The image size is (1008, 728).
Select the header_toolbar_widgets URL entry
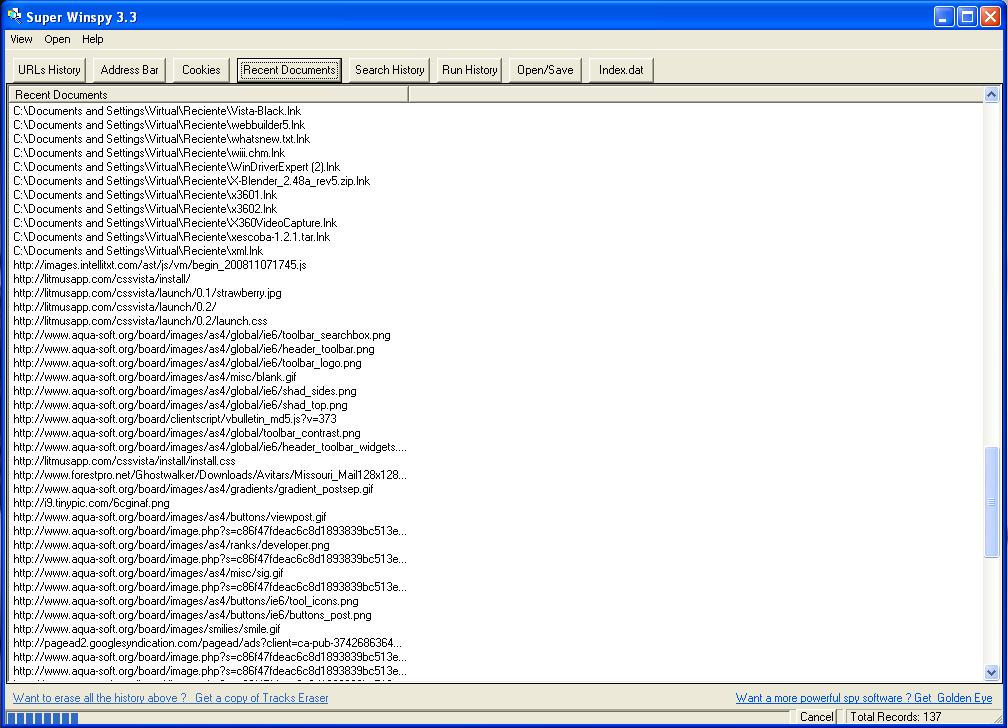(x=210, y=447)
